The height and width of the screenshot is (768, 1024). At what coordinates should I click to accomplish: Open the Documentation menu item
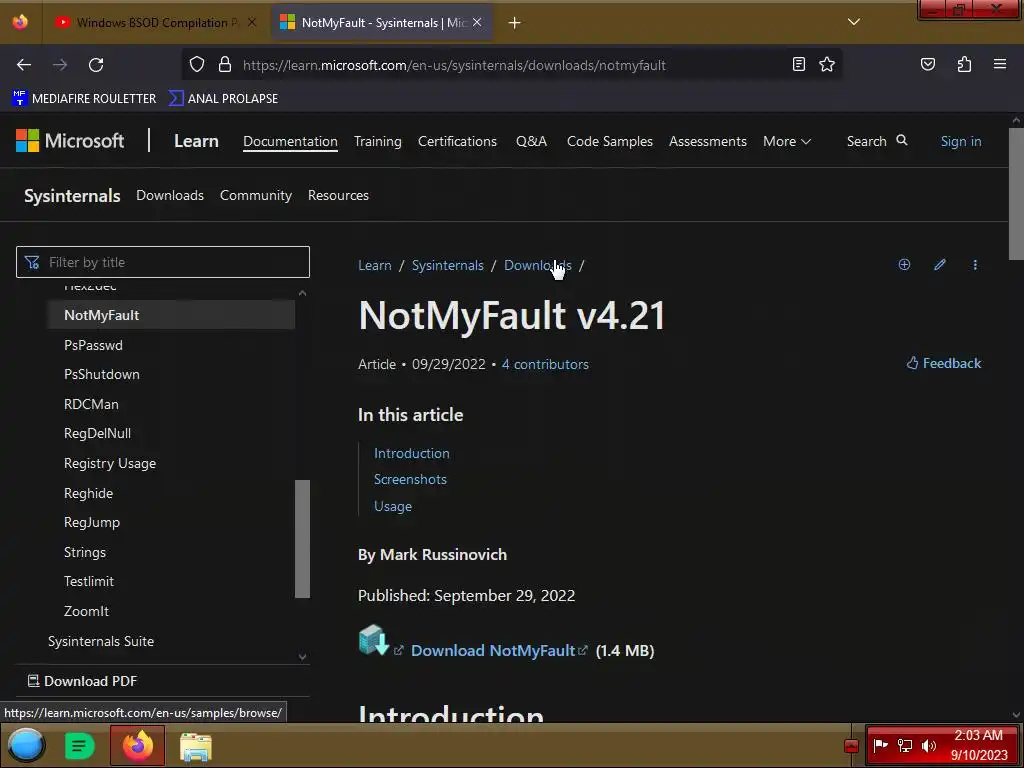click(290, 141)
